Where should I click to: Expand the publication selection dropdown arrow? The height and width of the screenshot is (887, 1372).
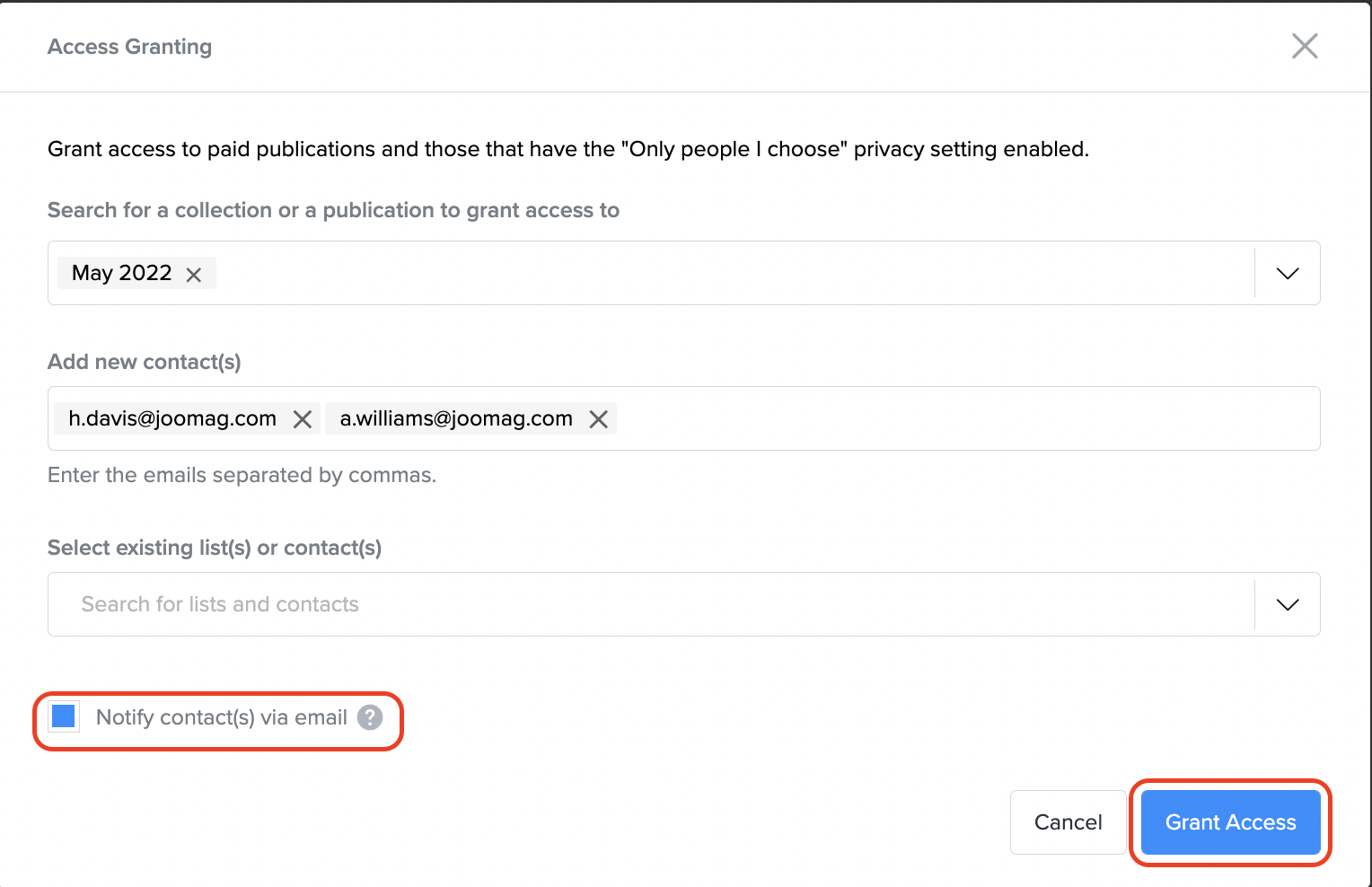pos(1287,274)
